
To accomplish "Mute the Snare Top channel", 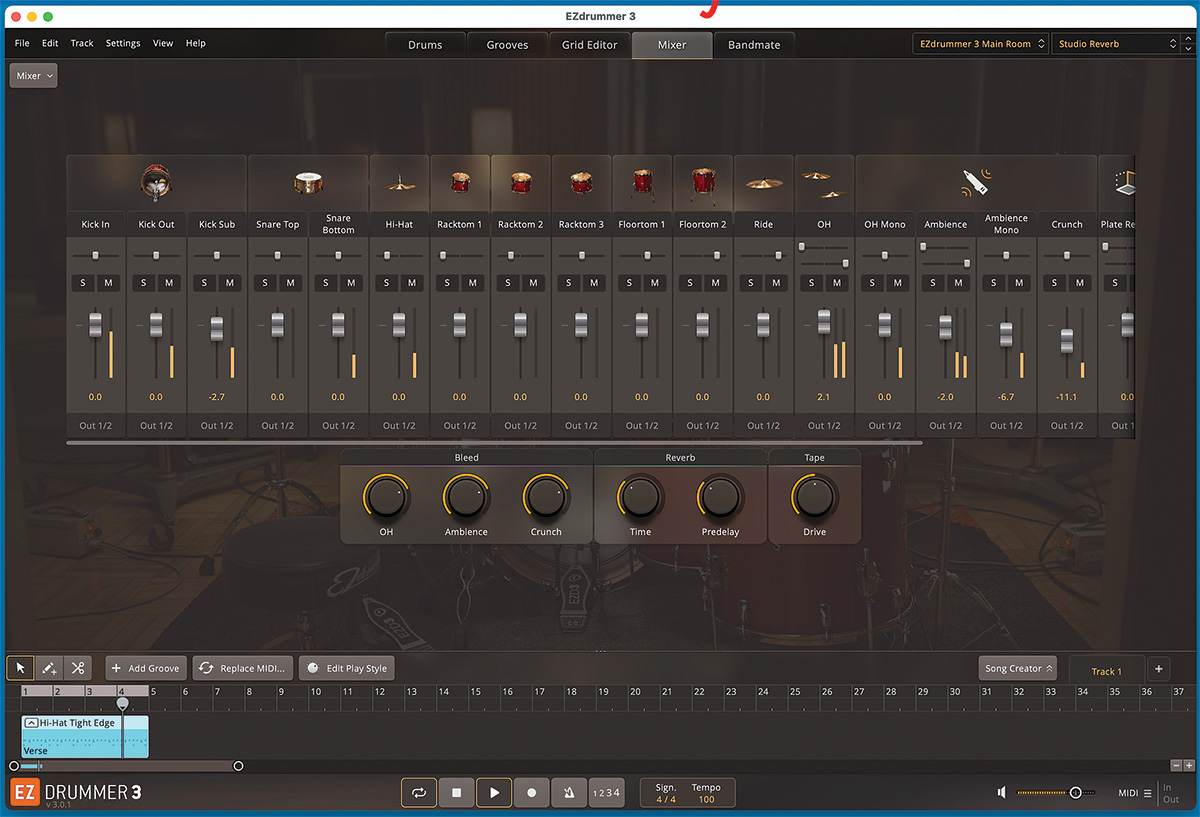I will (x=289, y=283).
